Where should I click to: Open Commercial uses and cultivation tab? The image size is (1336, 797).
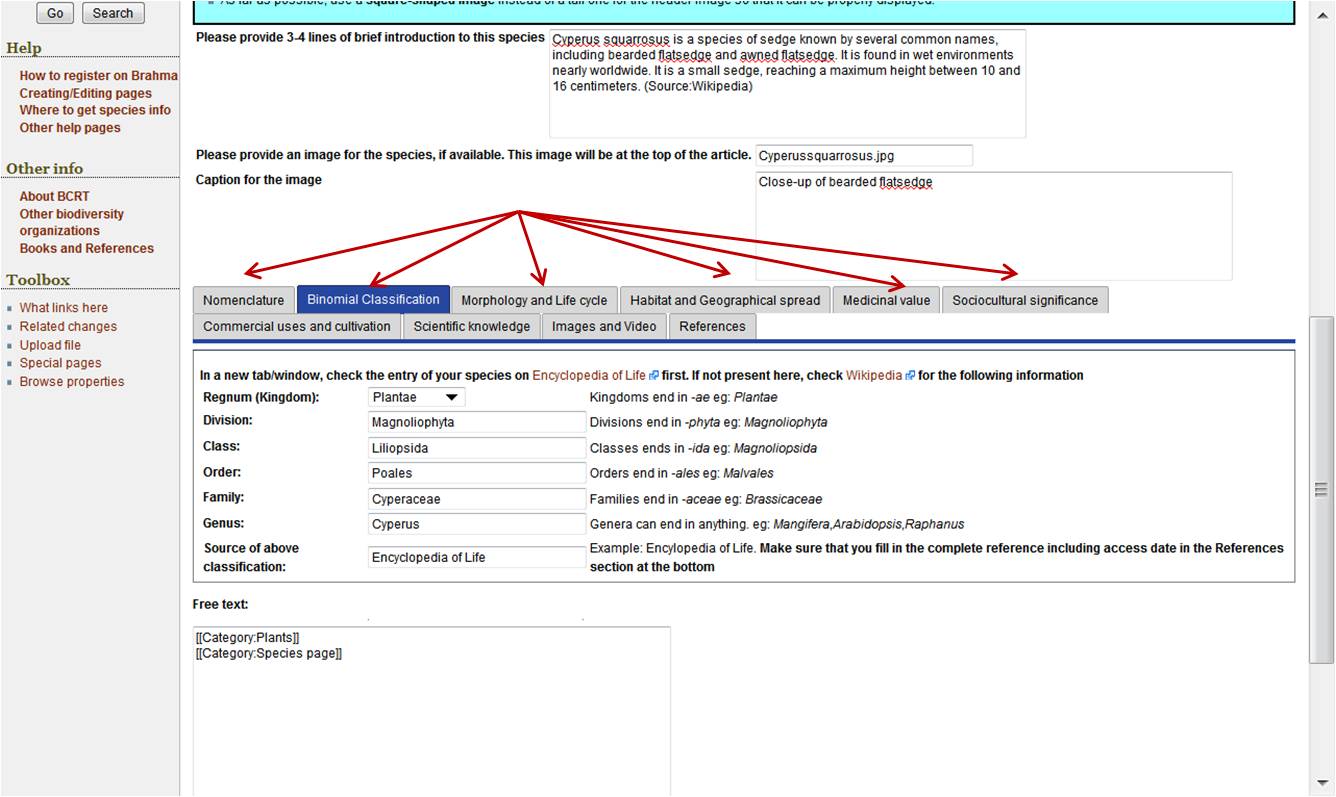click(x=297, y=326)
